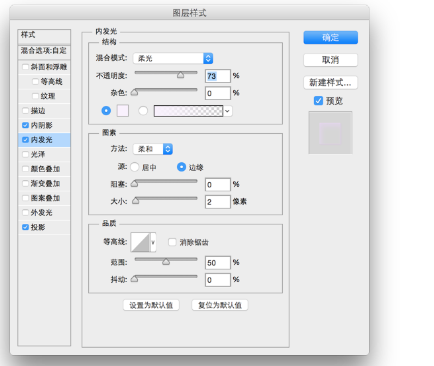The image size is (434, 366).
Task: Expand the gradient picker arrow
Action: tap(228, 111)
